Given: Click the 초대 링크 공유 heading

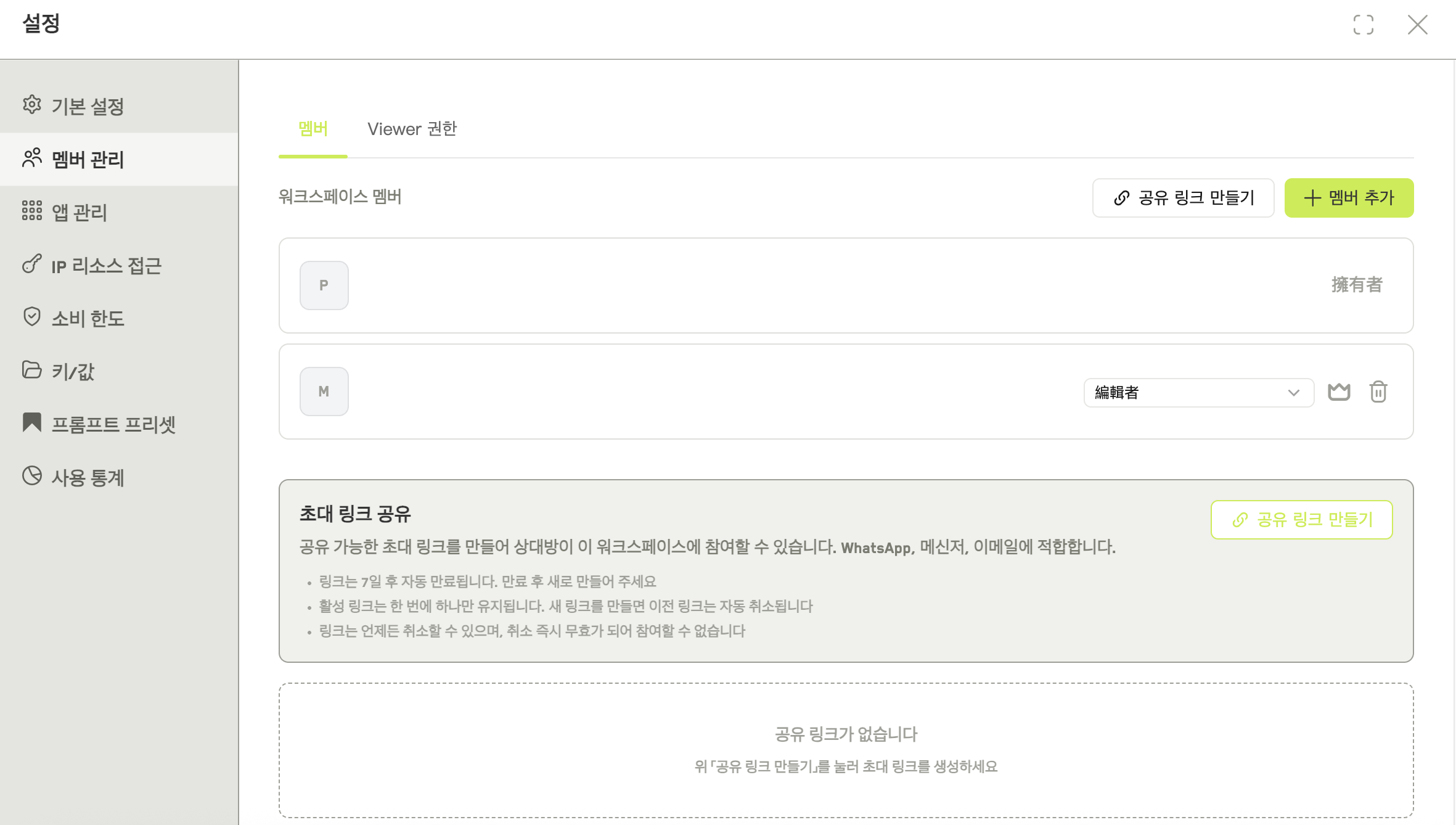Looking at the screenshot, I should (355, 514).
